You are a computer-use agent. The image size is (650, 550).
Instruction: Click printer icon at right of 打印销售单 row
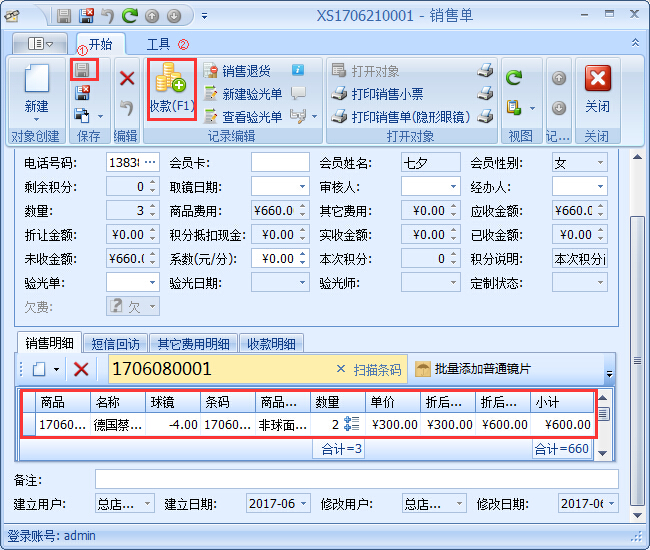(x=485, y=117)
